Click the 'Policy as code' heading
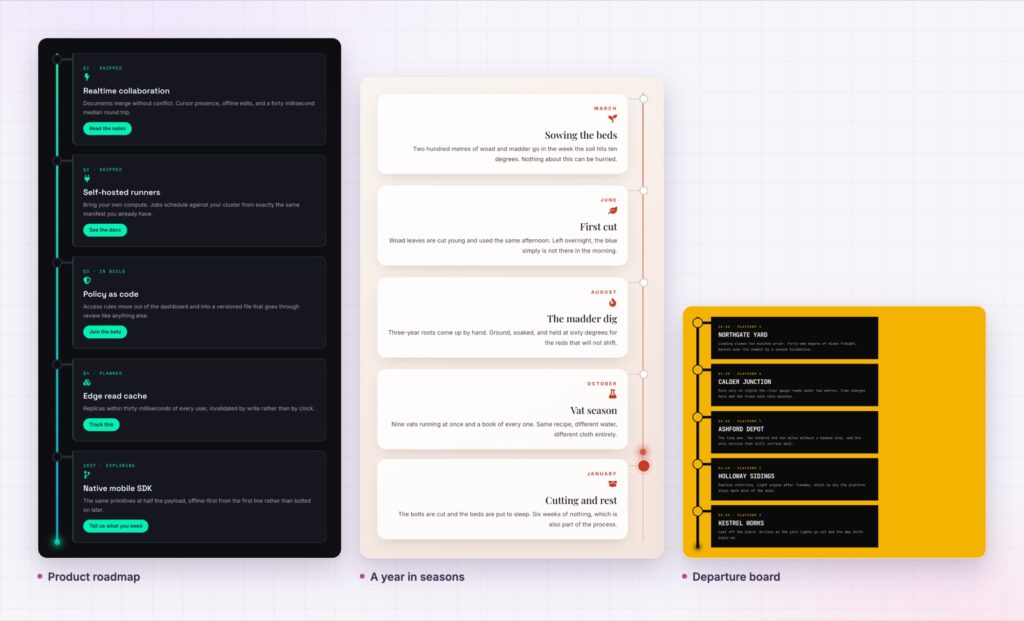The width and height of the screenshot is (1024, 621). click(110, 294)
